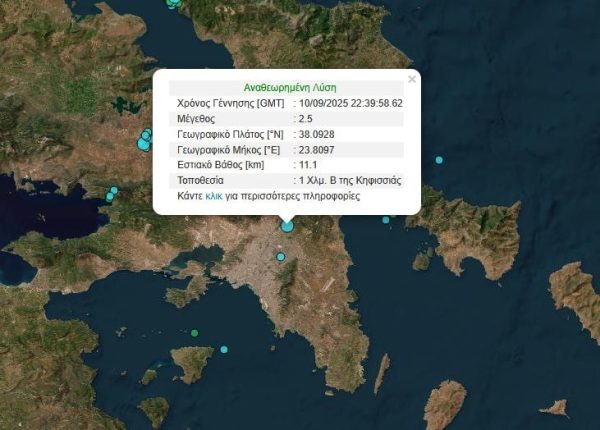Image resolution: width=600 pixels, height=430 pixels.
Task: Click the green "Αναθεωρημένη Λύση" popup heading
Action: coord(290,87)
